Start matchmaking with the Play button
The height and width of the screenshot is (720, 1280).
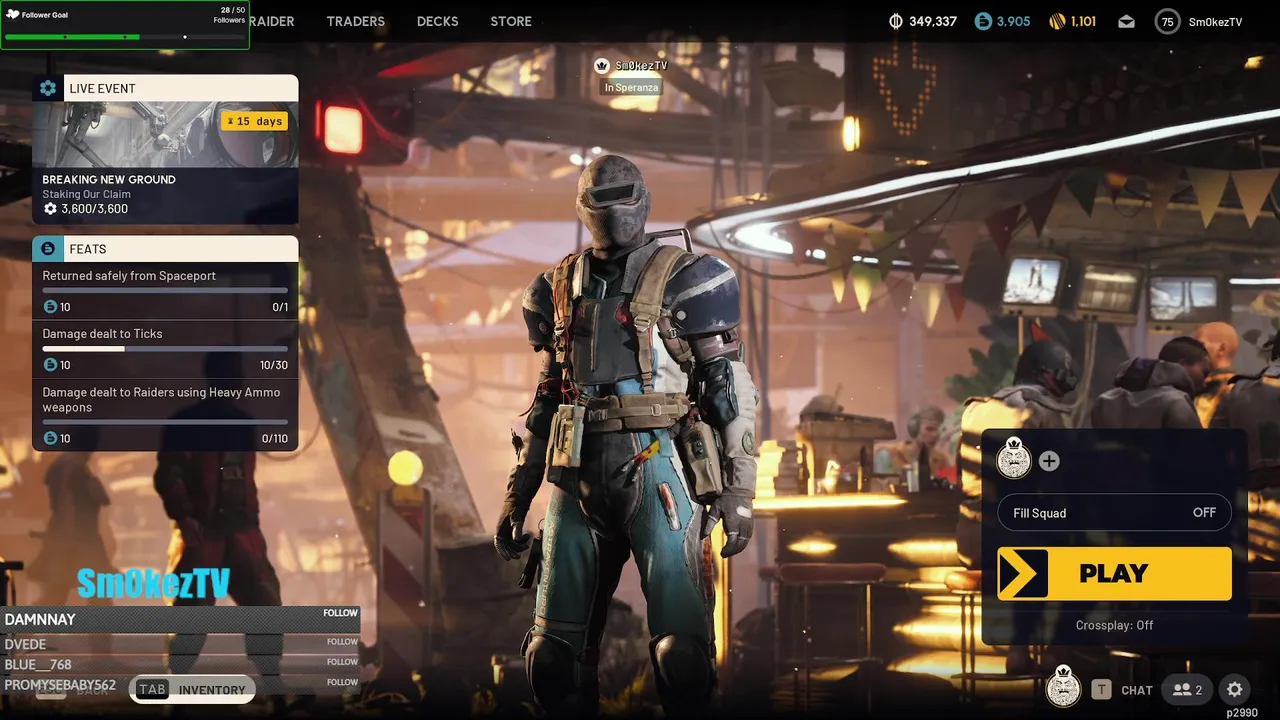coord(1114,573)
